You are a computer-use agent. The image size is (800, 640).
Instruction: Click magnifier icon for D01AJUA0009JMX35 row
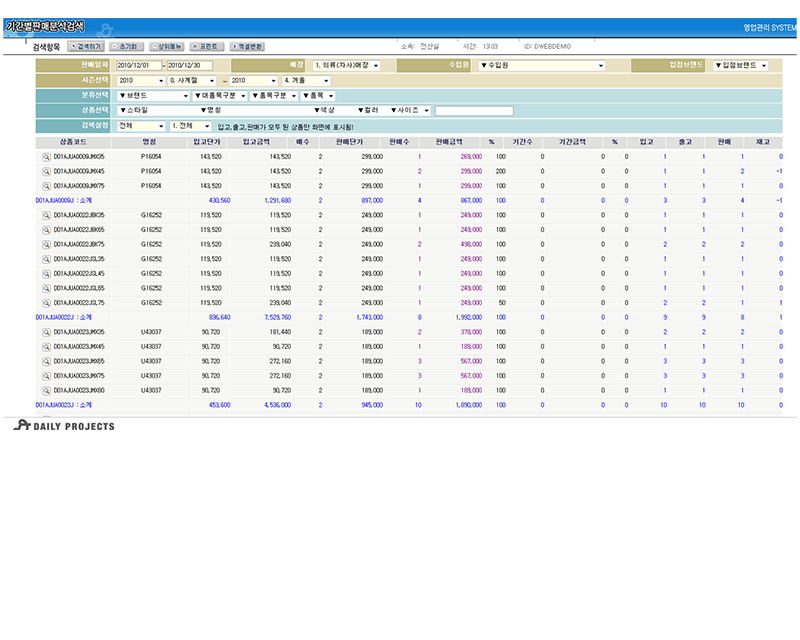point(46,157)
